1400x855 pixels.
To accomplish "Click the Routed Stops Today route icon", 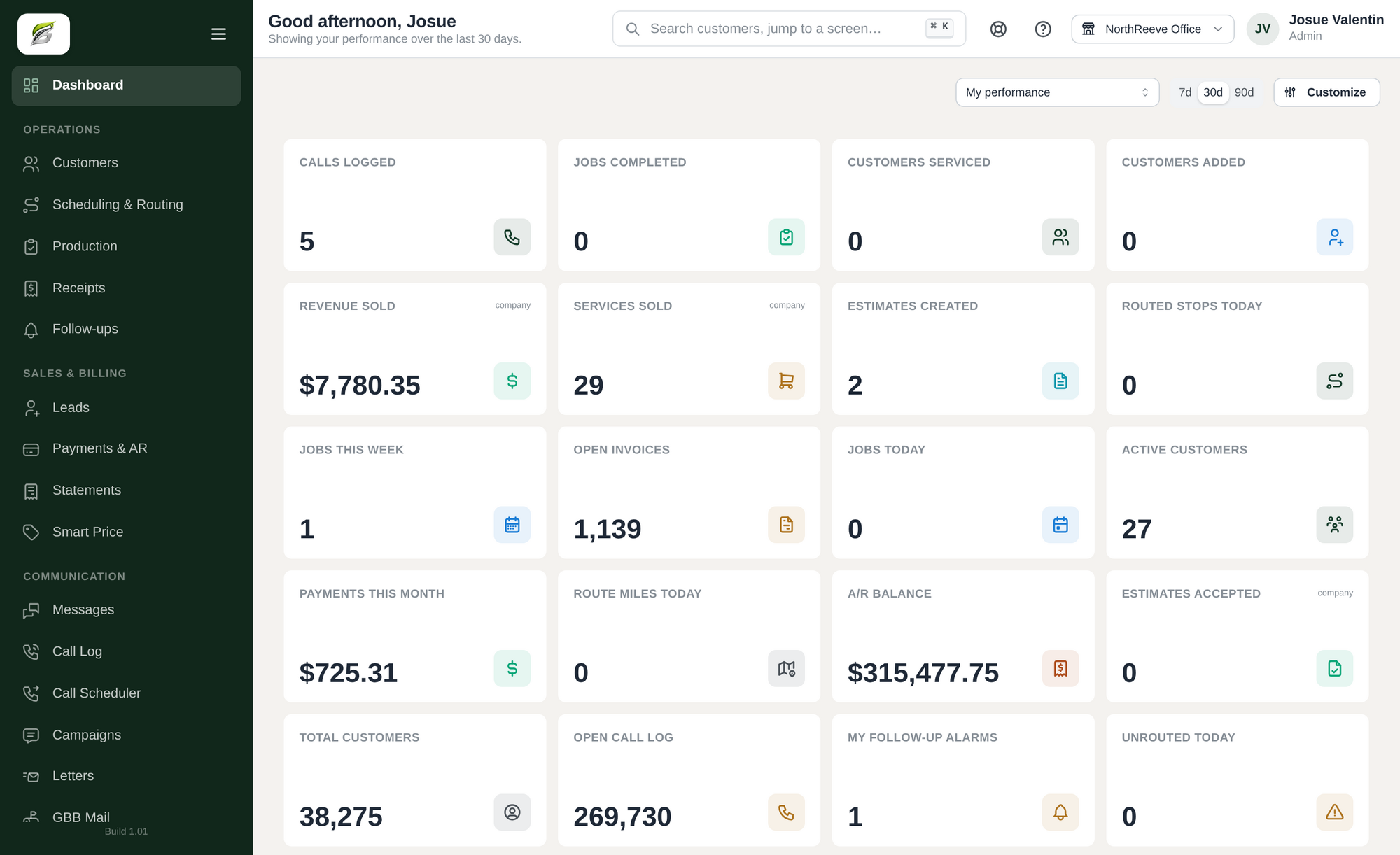I will pyautogui.click(x=1334, y=381).
